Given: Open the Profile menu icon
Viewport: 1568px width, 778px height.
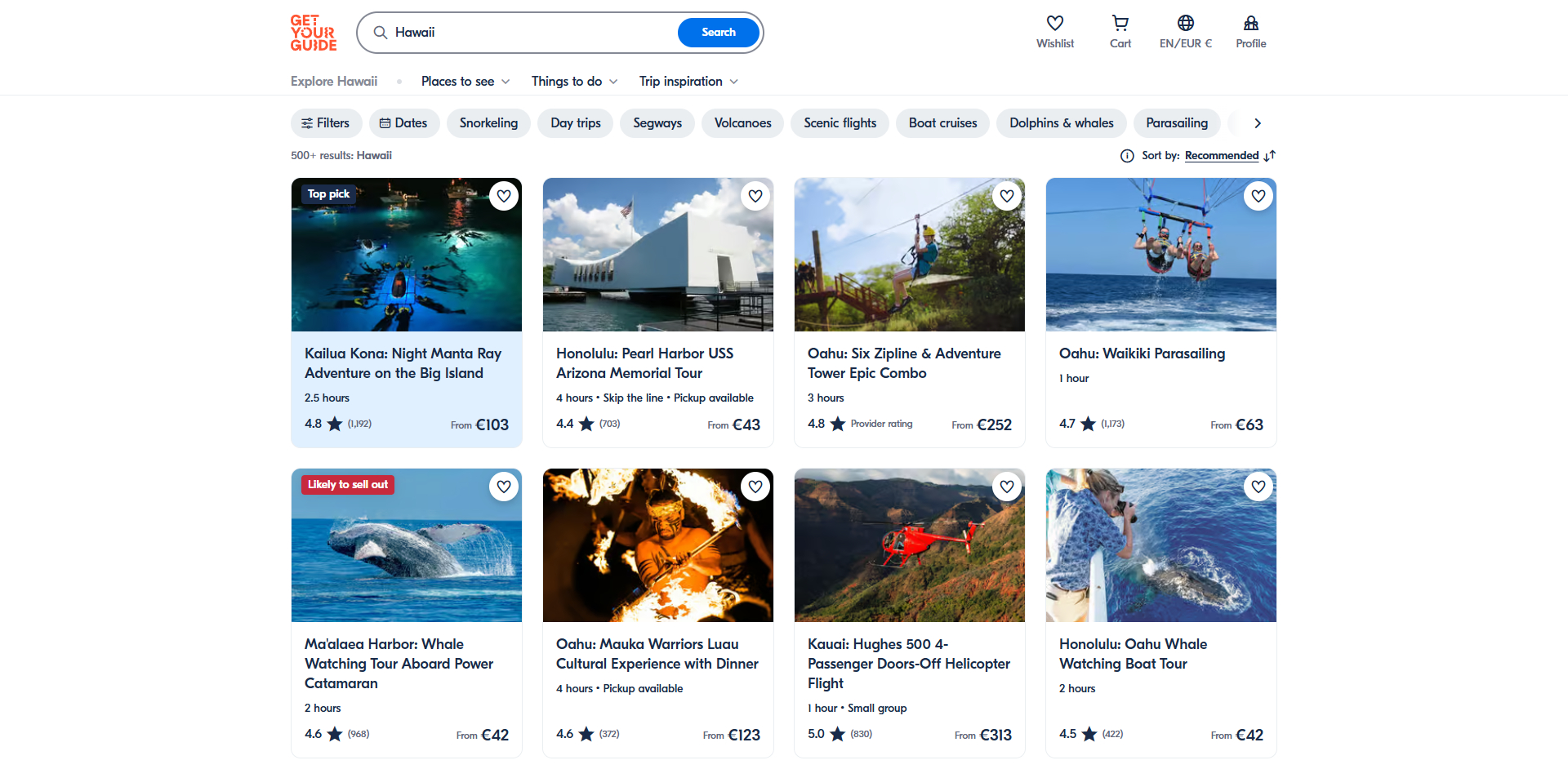Looking at the screenshot, I should click(x=1250, y=24).
